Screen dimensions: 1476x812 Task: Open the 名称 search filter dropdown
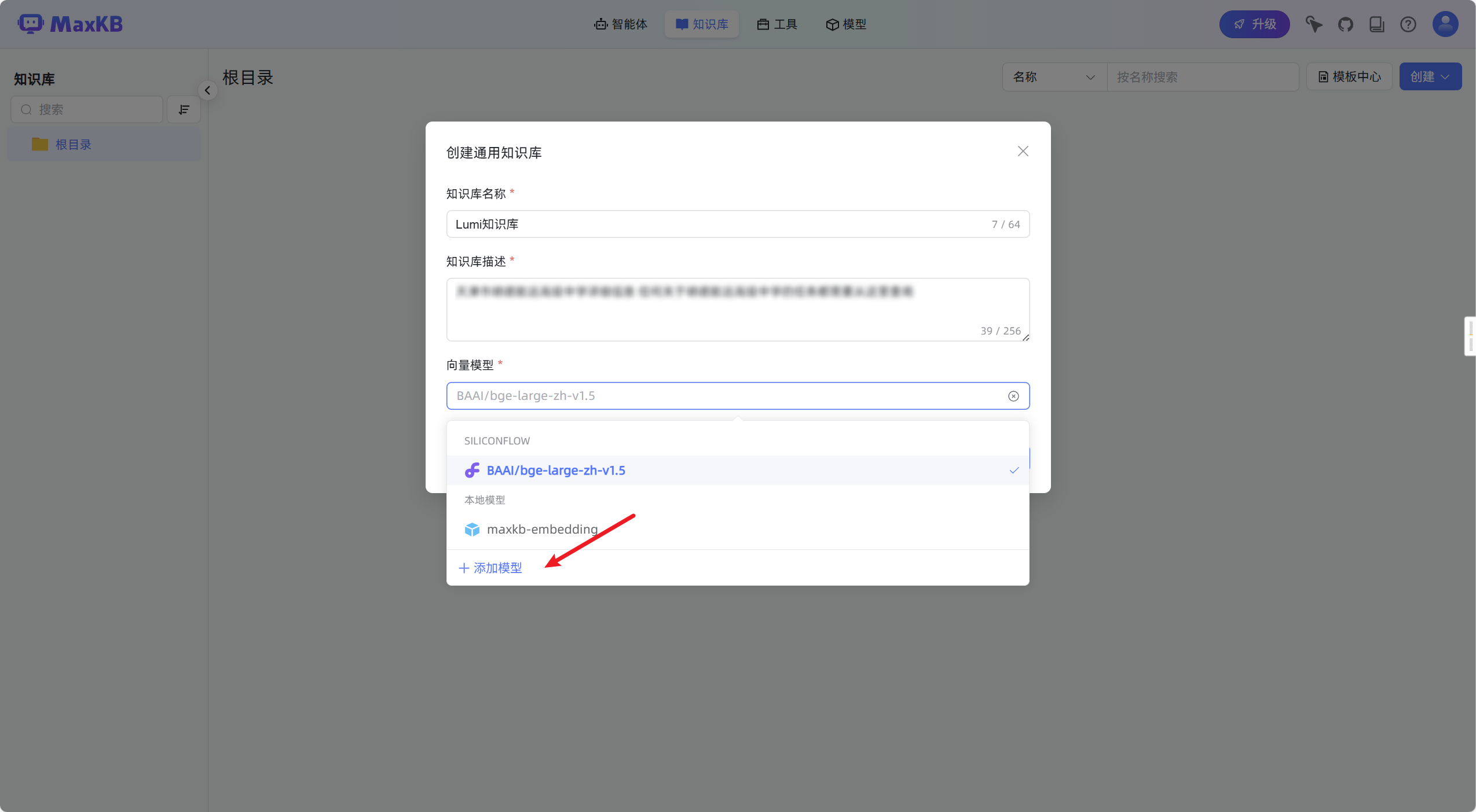pos(1054,77)
